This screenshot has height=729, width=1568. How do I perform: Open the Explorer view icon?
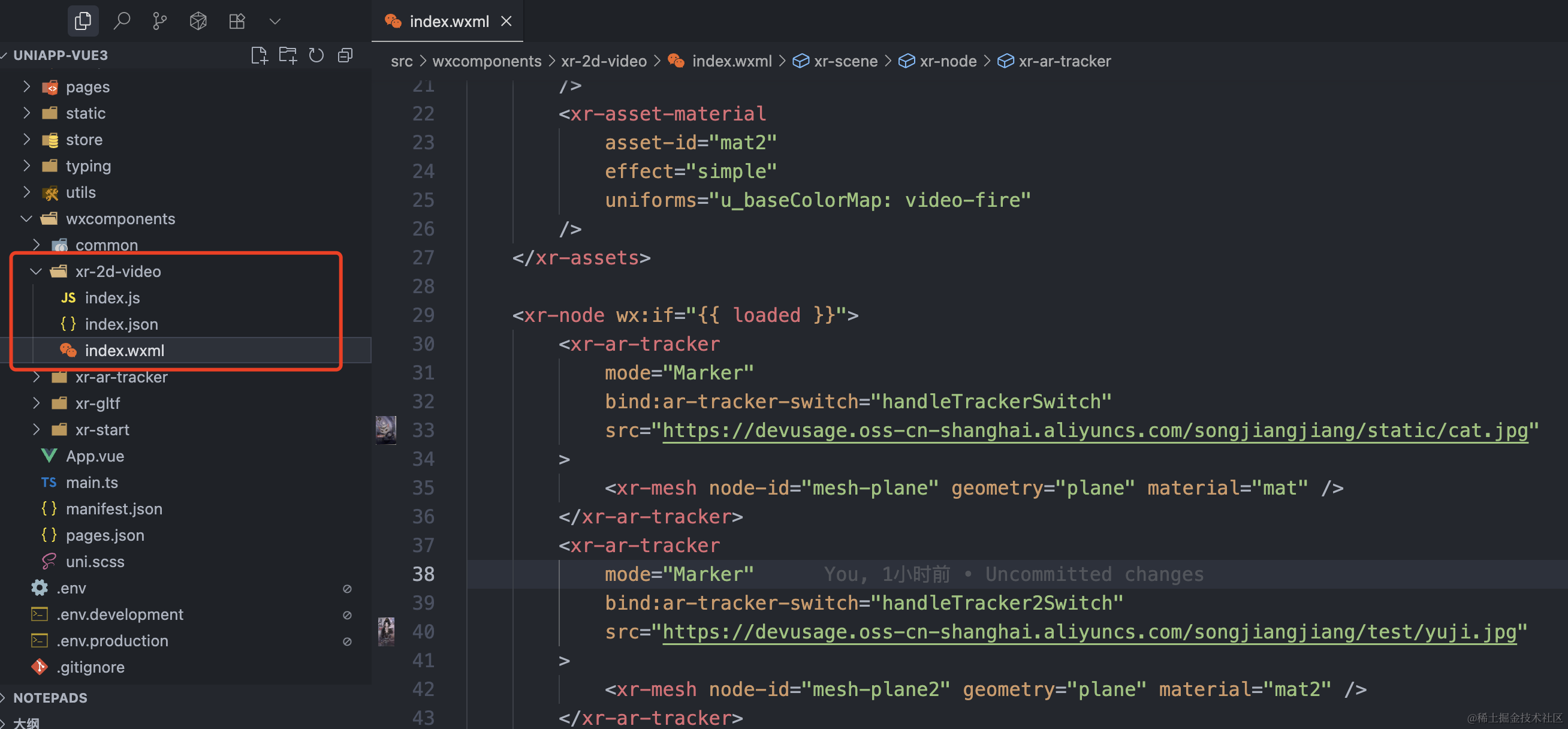pos(83,22)
